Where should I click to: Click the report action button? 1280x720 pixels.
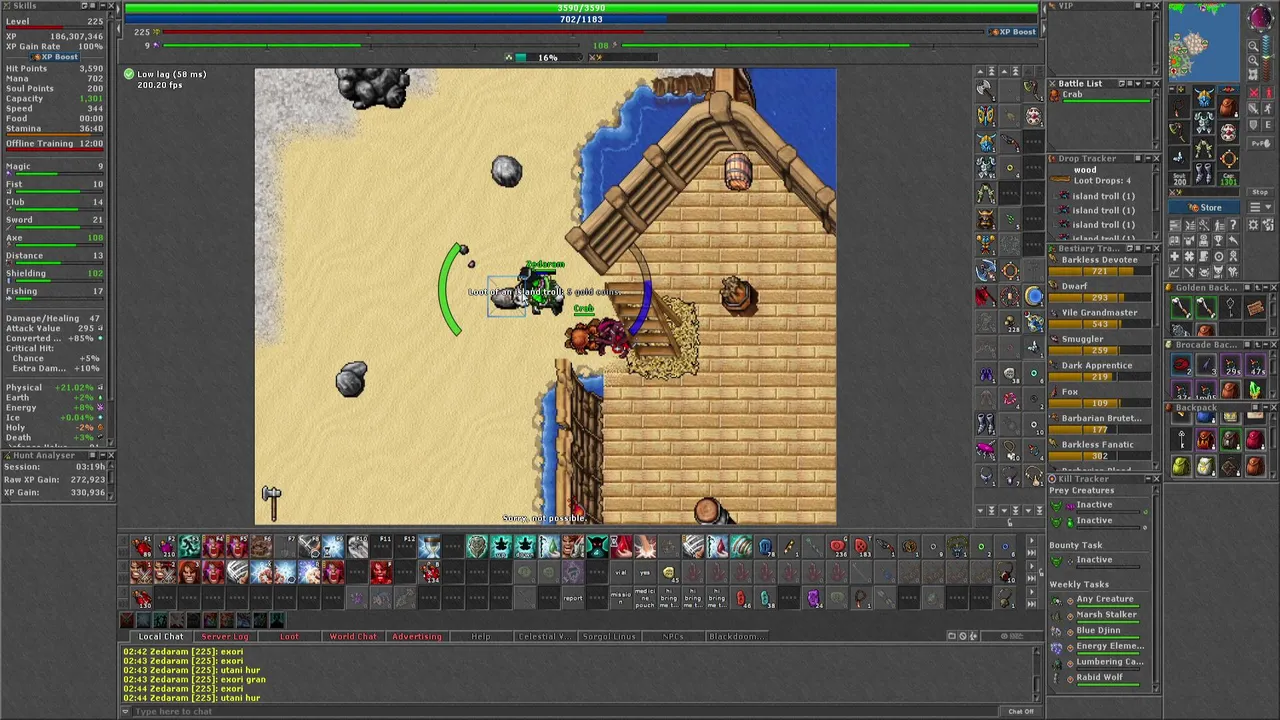coord(573,598)
